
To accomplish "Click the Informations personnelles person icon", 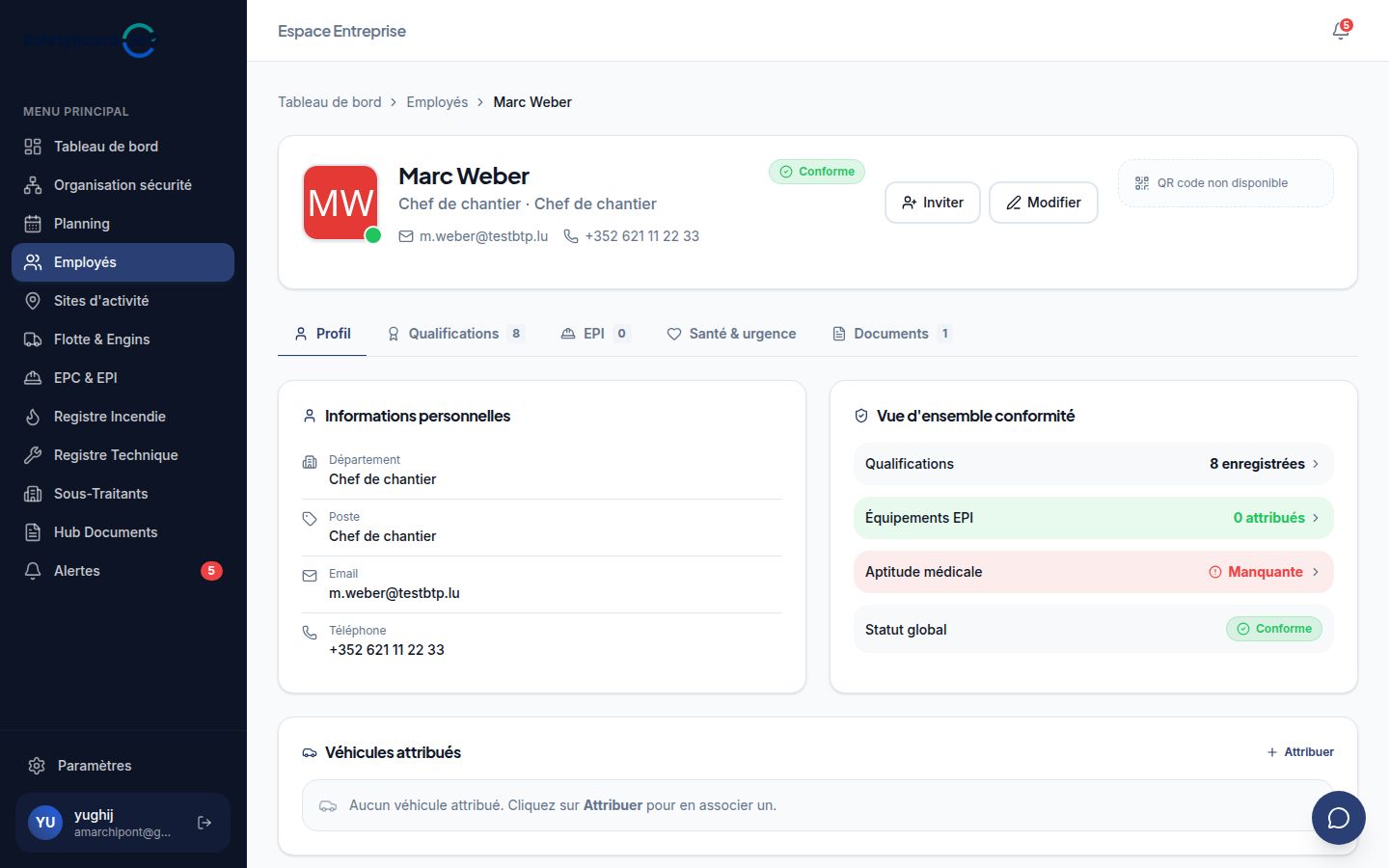I will (x=310, y=417).
